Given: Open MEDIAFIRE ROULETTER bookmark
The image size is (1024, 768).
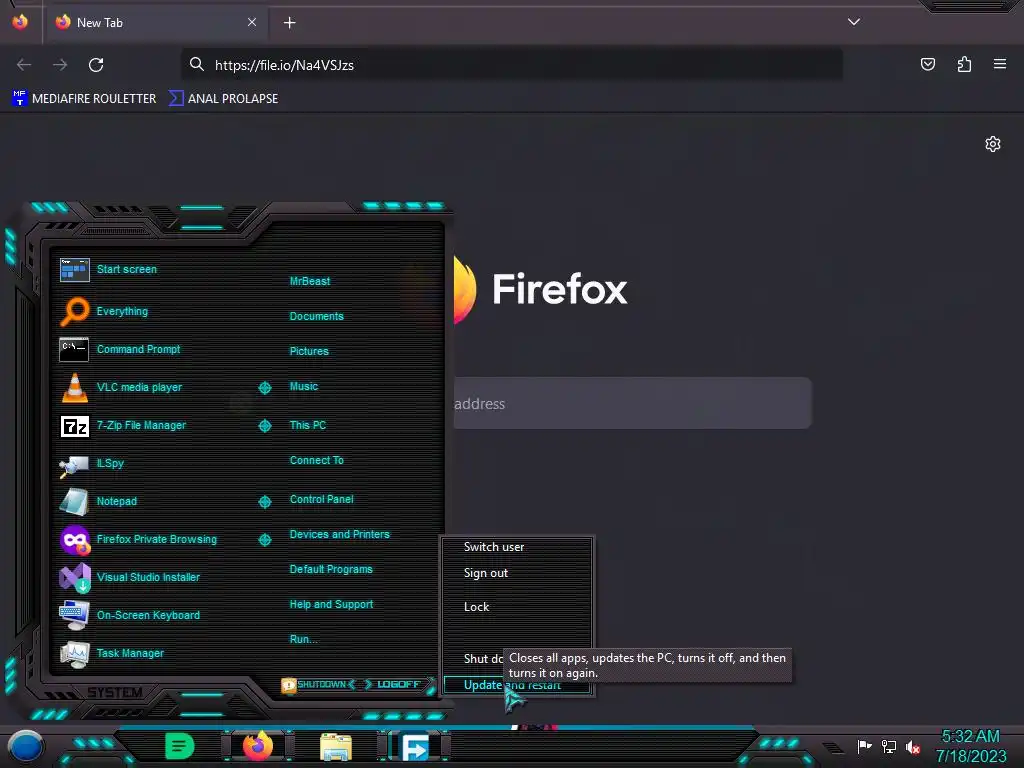Looking at the screenshot, I should coord(84,99).
